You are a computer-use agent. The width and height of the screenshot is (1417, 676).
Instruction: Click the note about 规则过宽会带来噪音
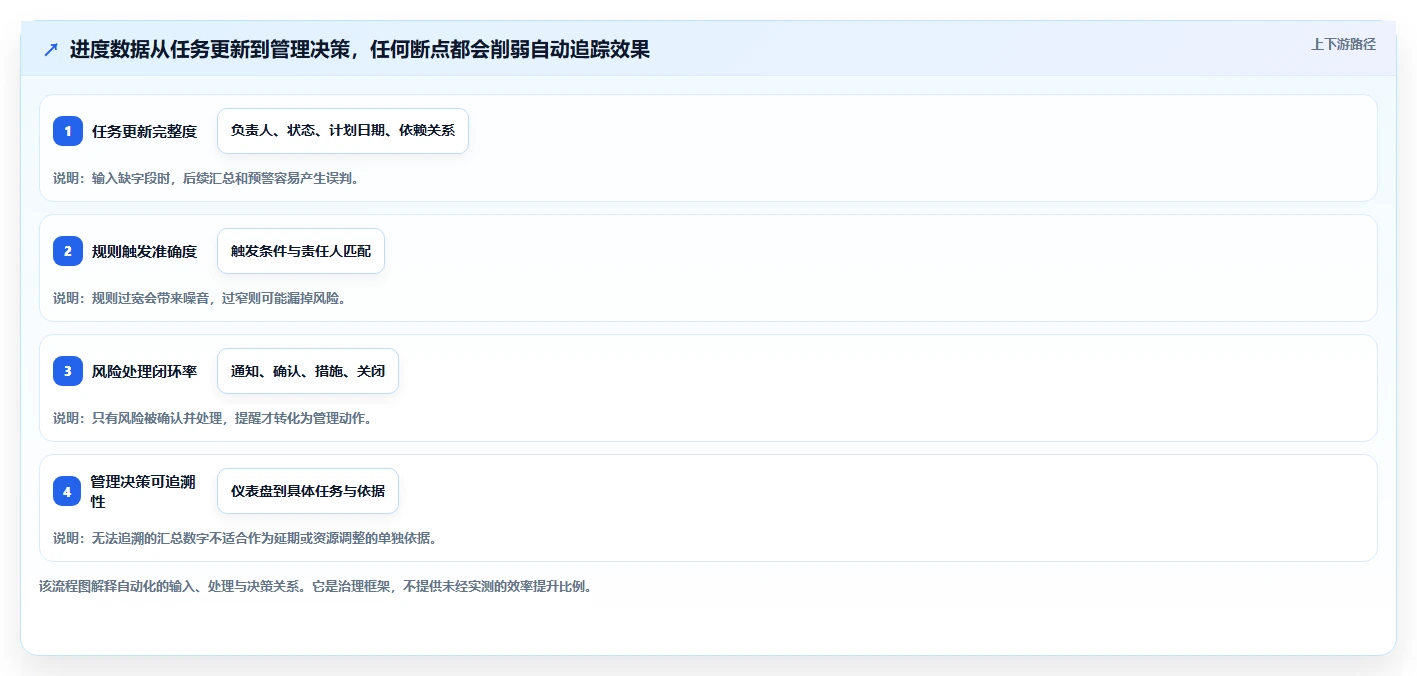pos(199,298)
